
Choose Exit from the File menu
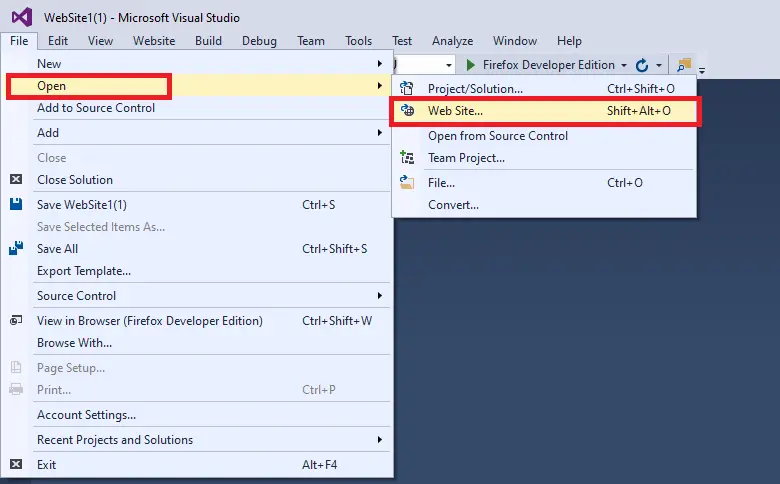(197, 464)
